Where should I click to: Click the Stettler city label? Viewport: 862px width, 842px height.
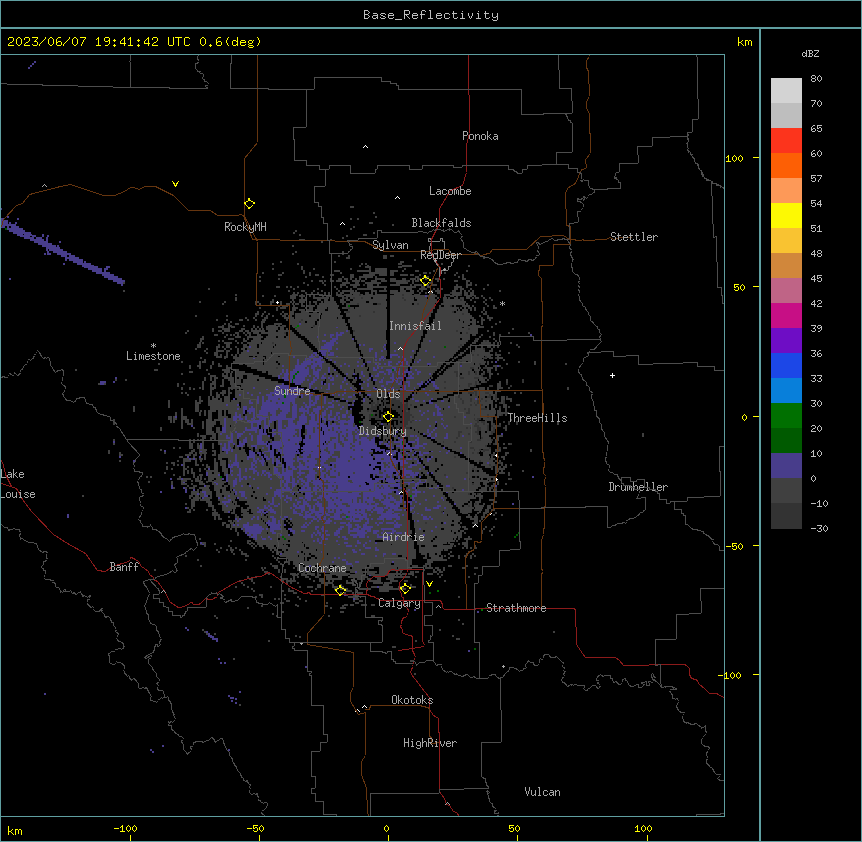click(634, 237)
